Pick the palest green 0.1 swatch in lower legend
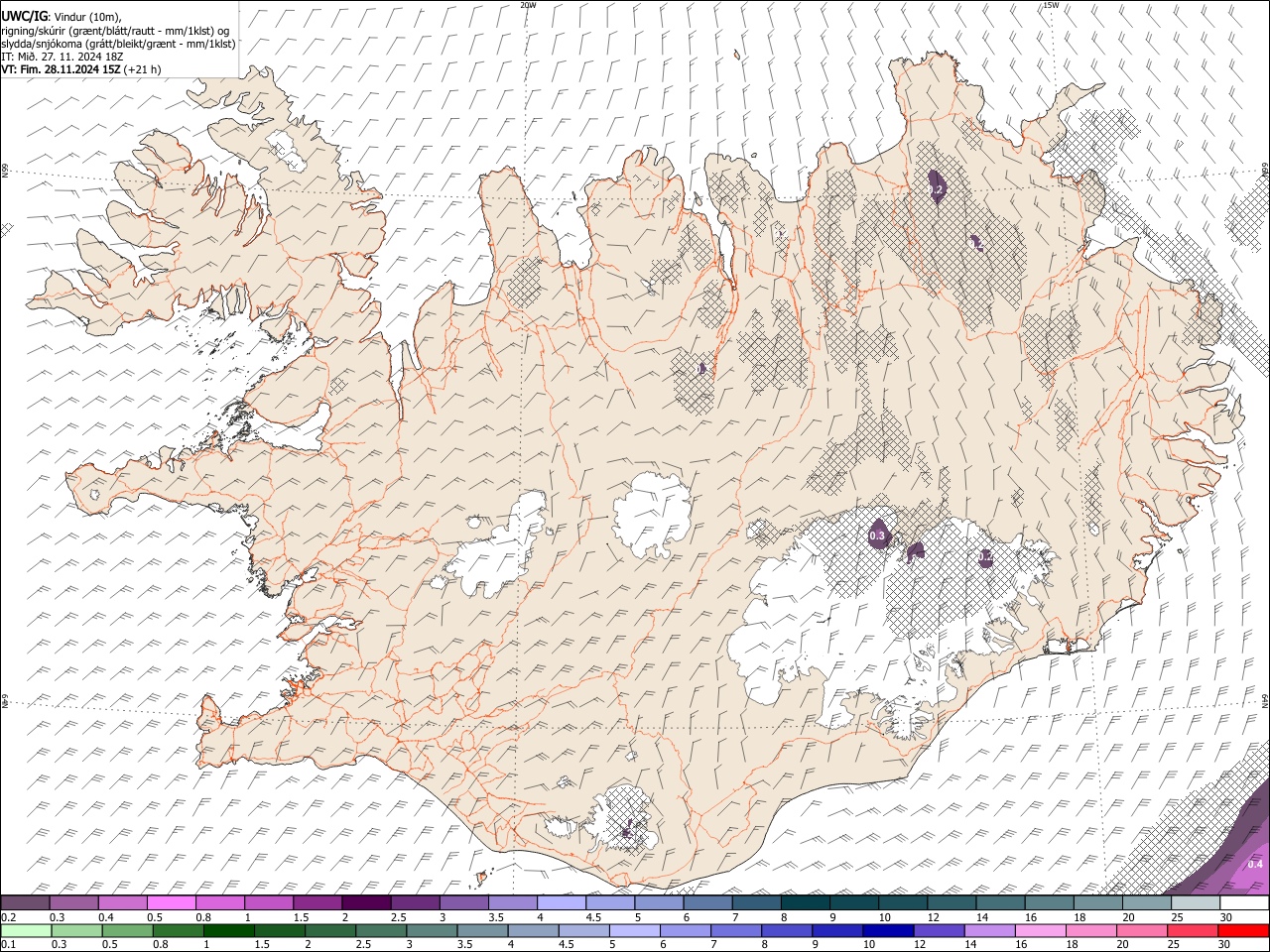The width and height of the screenshot is (1270, 952). click(26, 930)
